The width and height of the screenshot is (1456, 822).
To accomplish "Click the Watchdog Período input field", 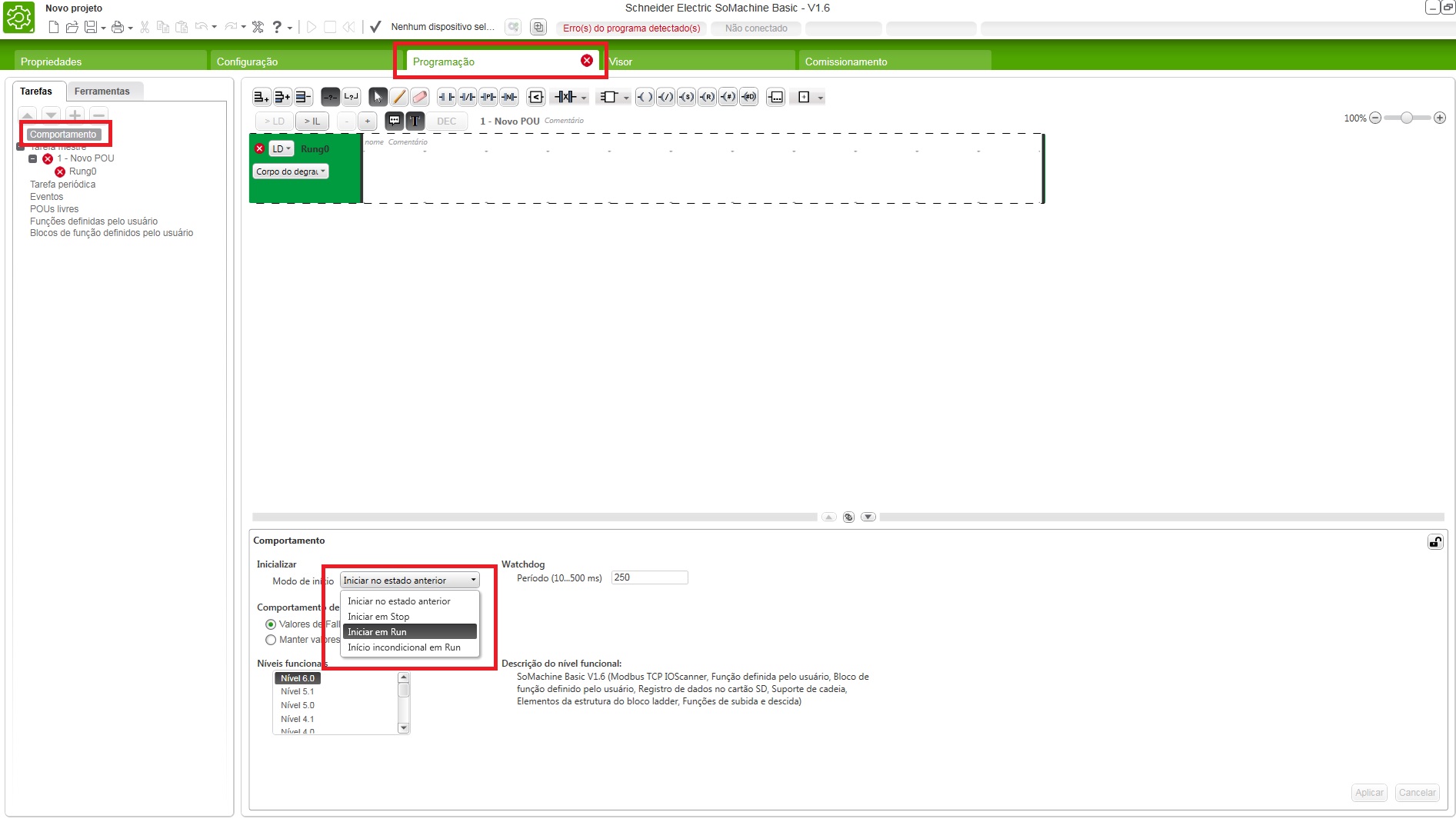I will coord(649,577).
